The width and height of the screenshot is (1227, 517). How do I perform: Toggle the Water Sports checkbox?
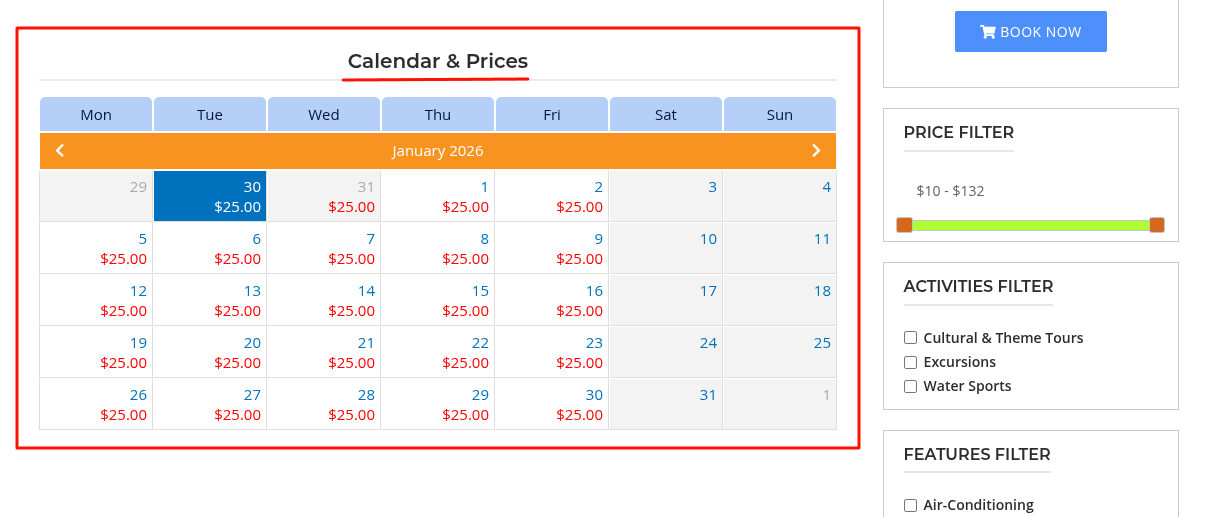click(x=910, y=386)
